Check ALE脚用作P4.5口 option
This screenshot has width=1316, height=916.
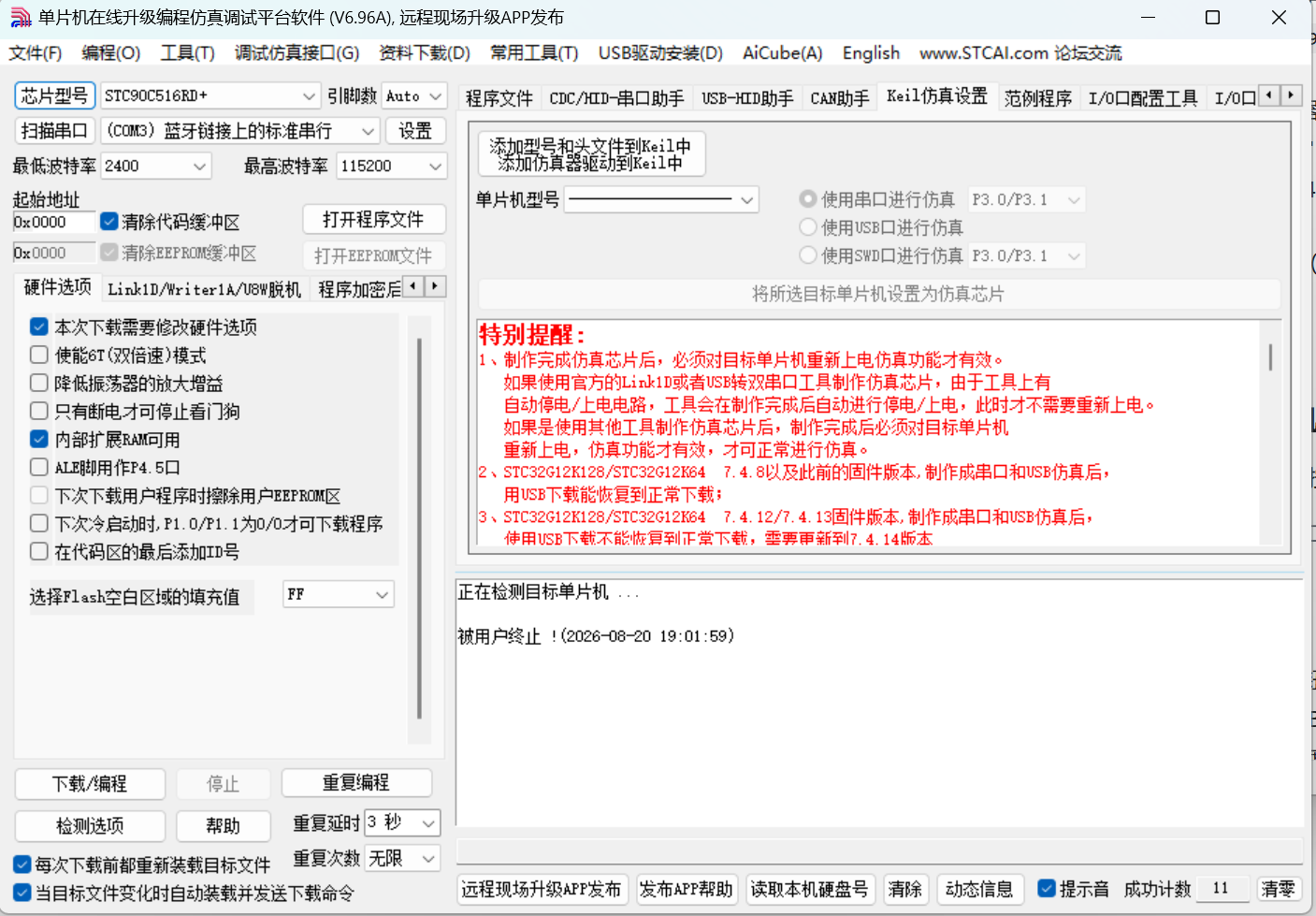click(x=39, y=467)
